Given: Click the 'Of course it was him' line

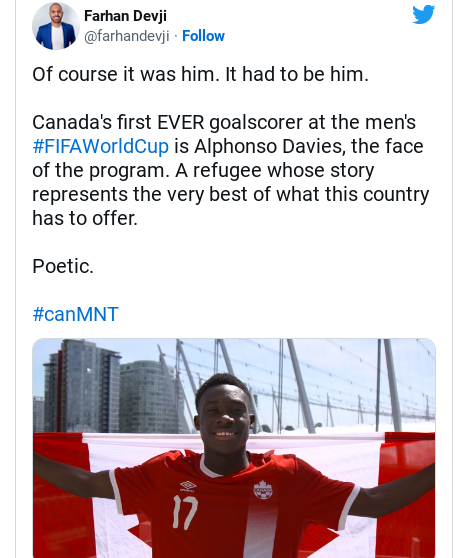Looking at the screenshot, I should tap(200, 74).
